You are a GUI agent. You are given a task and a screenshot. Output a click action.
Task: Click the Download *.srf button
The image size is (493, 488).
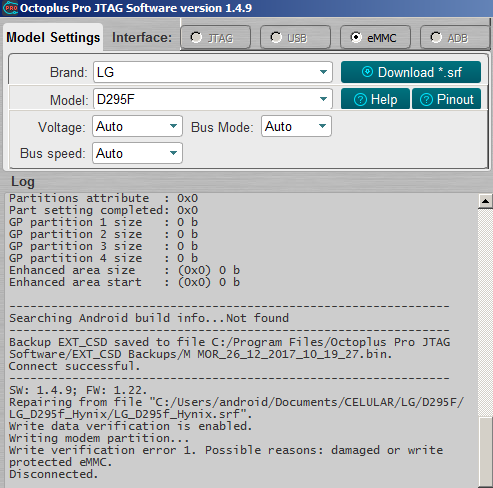click(x=411, y=72)
